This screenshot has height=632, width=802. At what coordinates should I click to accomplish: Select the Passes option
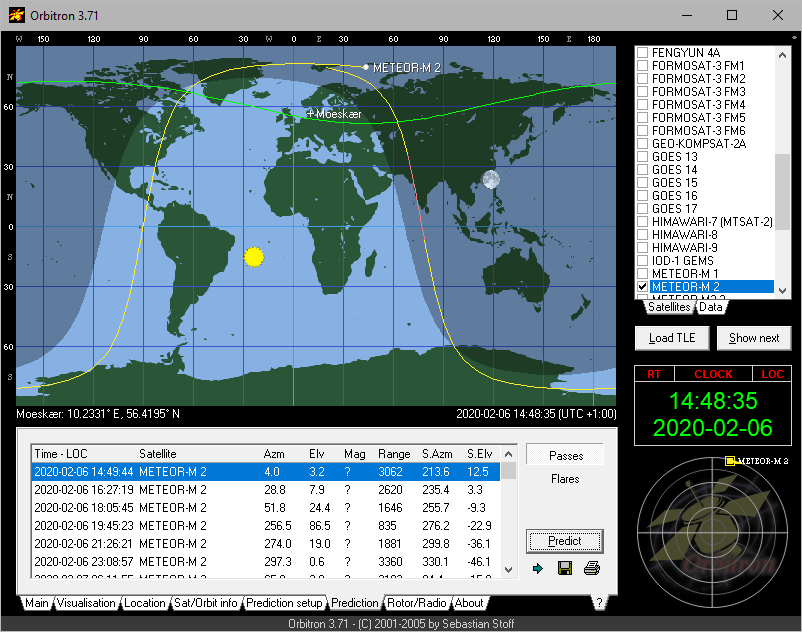[x=565, y=456]
